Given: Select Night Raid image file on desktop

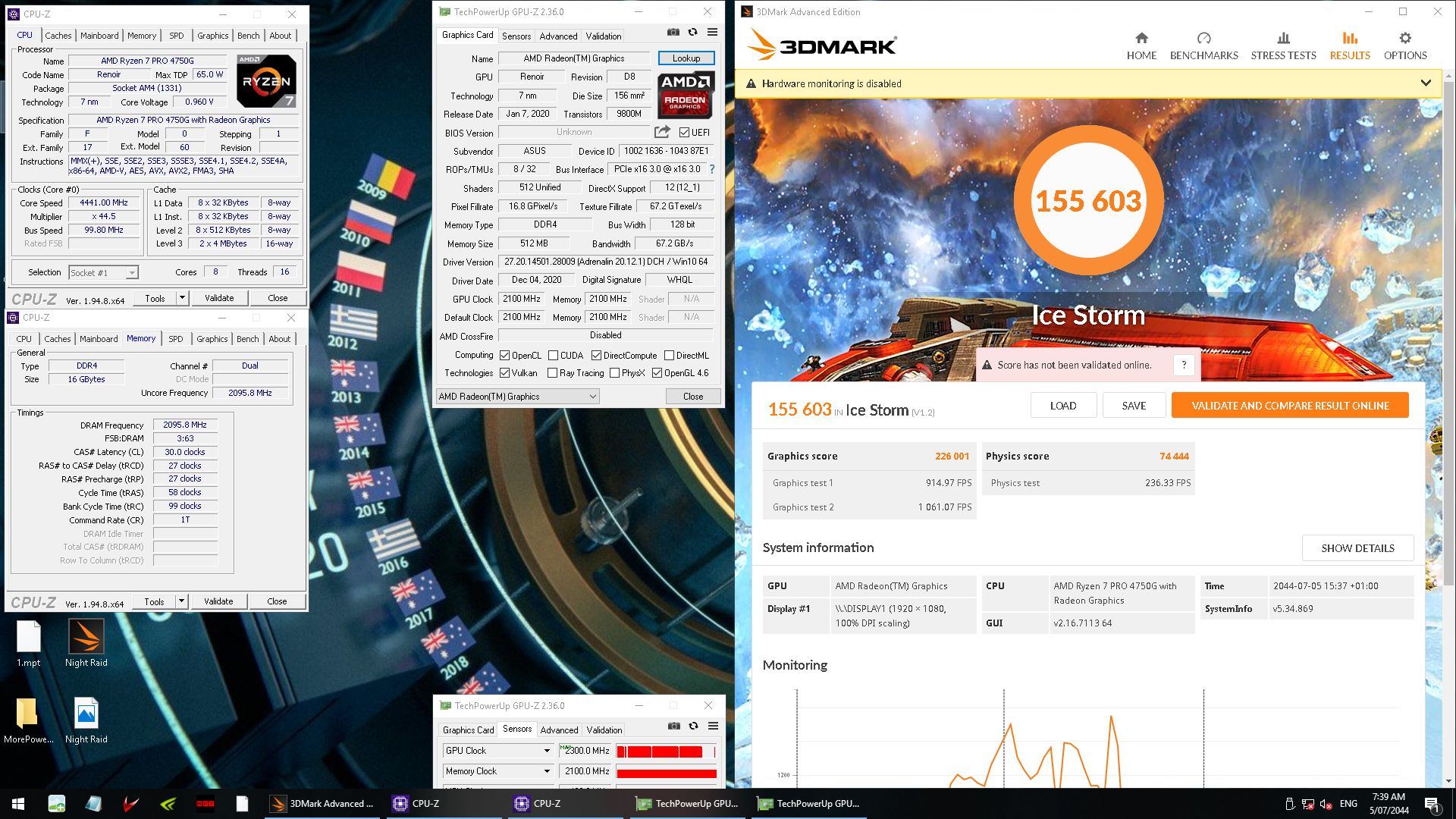Looking at the screenshot, I should (x=86, y=720).
